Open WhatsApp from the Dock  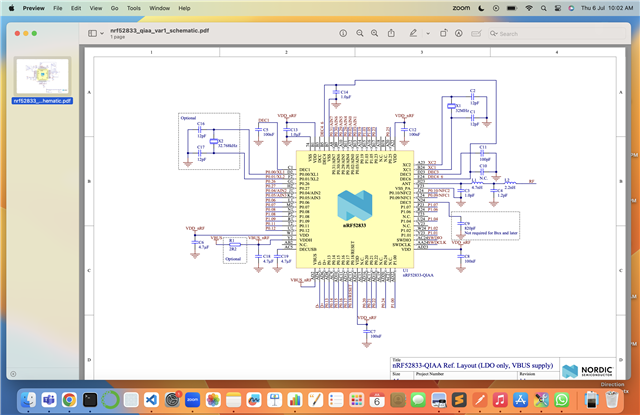pos(562,400)
